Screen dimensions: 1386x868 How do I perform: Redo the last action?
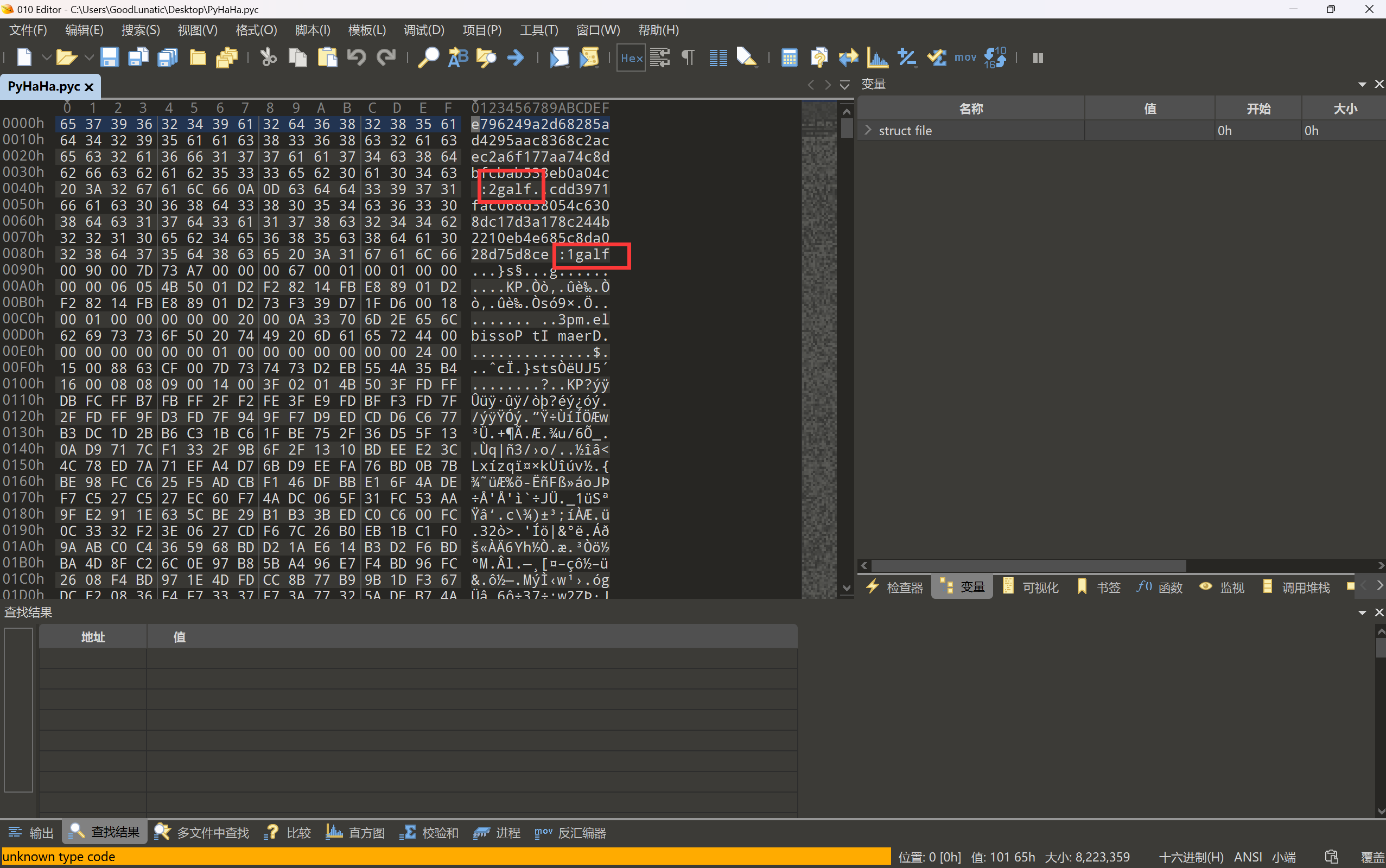(x=386, y=58)
